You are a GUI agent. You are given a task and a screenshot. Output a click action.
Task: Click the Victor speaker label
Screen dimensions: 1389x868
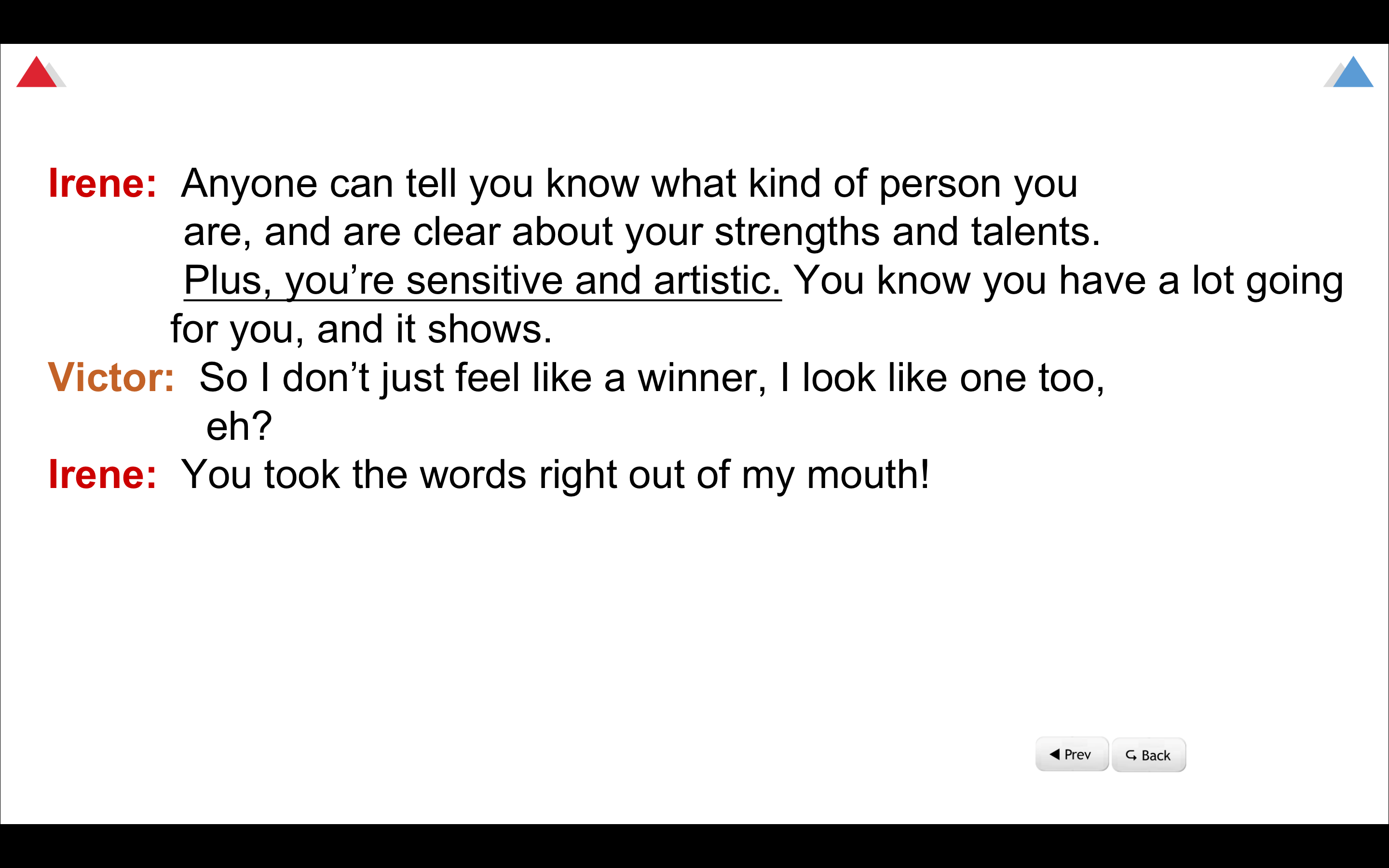coord(111,378)
